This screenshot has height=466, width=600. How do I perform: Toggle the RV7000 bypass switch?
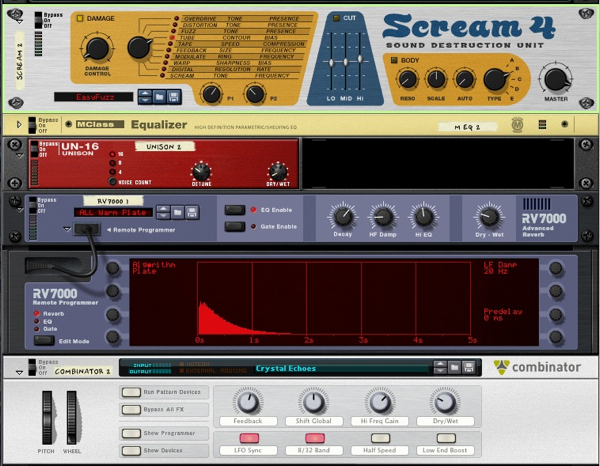[33, 205]
